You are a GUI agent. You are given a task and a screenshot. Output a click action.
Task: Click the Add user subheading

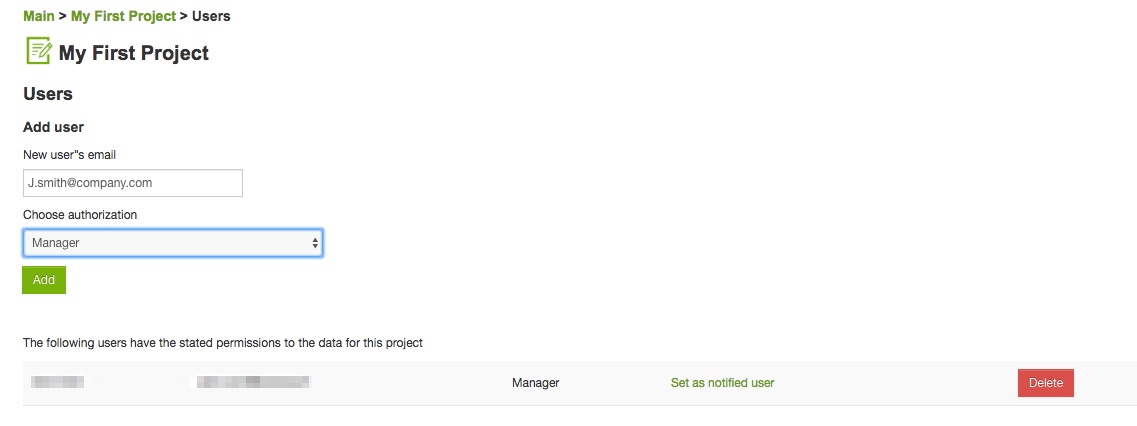(x=54, y=127)
